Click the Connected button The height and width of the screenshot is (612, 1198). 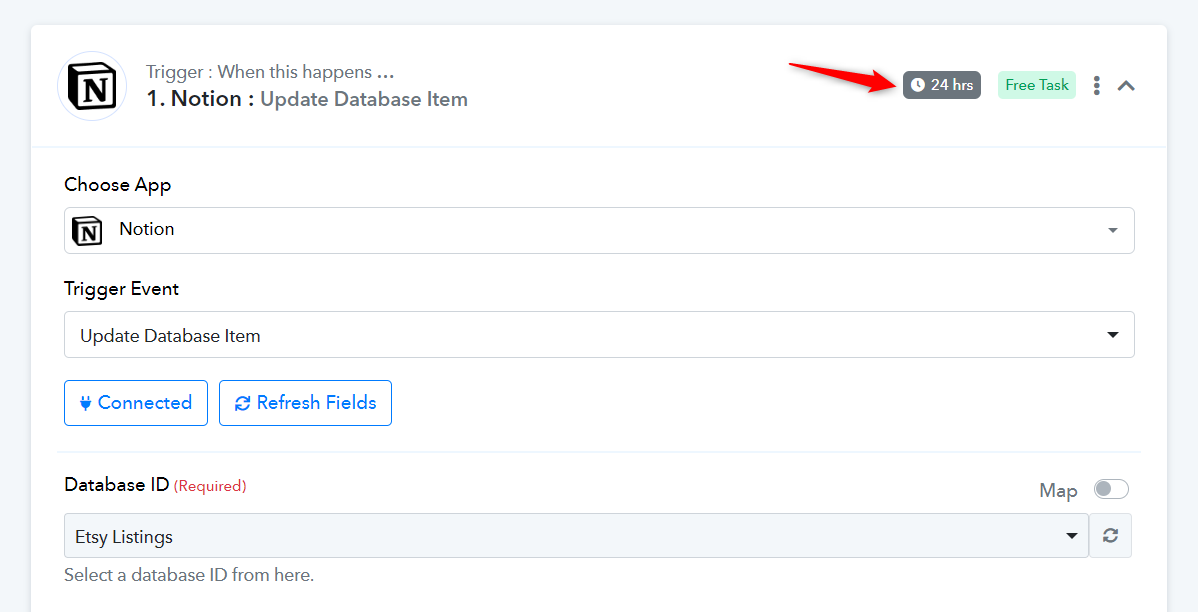(136, 403)
